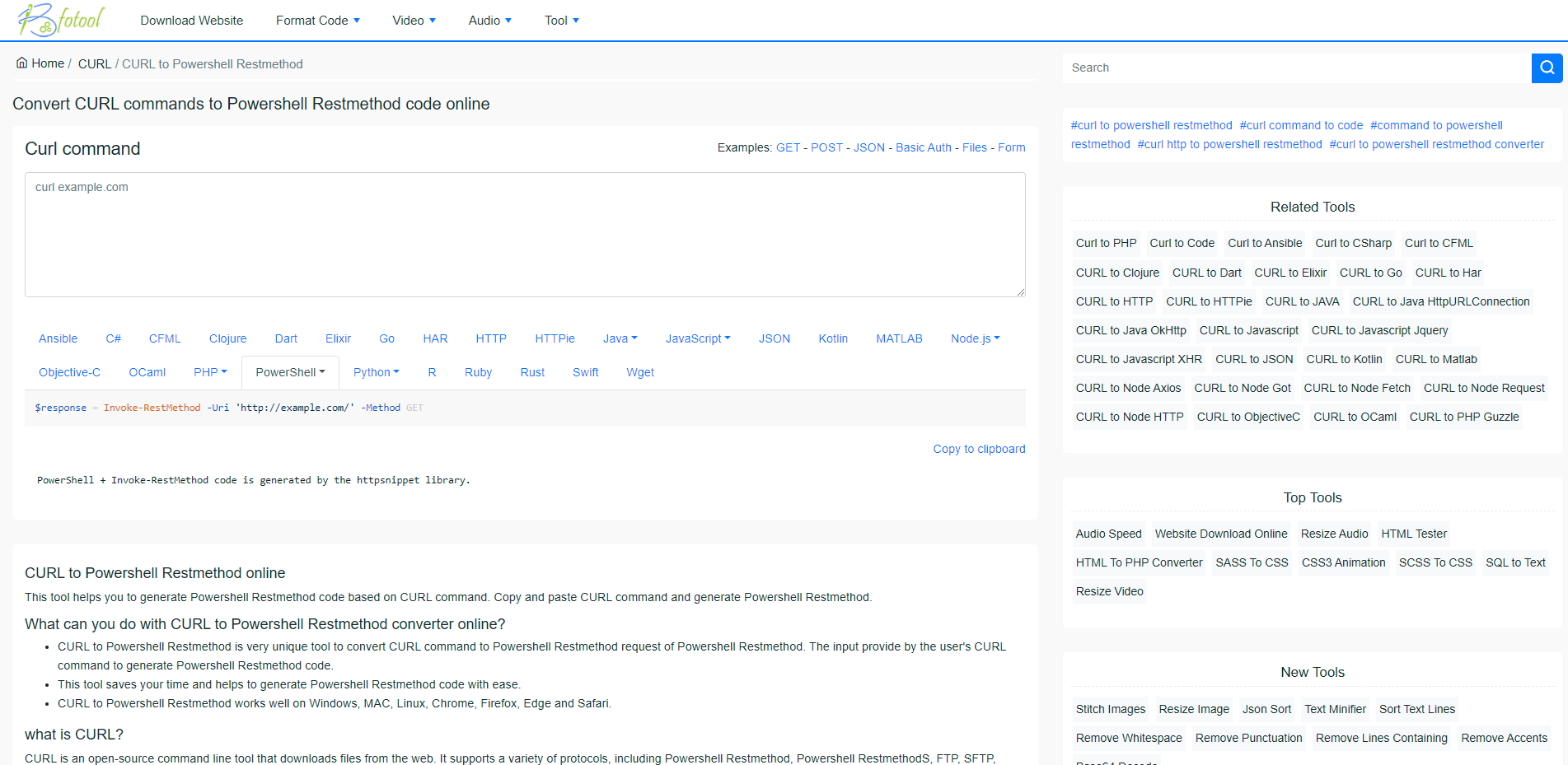Screen dimensions: 1568x765
Task: Load the POST example
Action: (x=826, y=147)
